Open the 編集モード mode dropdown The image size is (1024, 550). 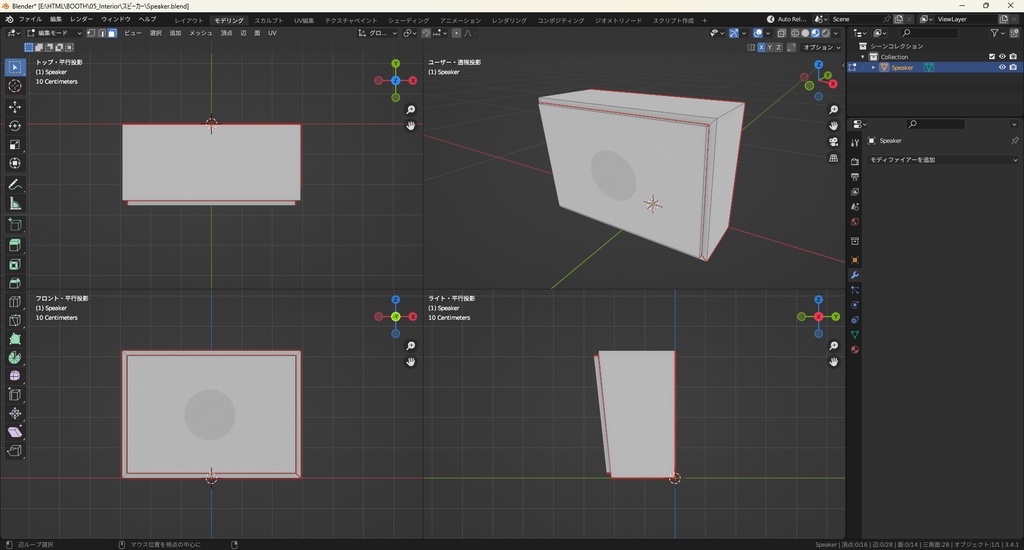click(53, 33)
